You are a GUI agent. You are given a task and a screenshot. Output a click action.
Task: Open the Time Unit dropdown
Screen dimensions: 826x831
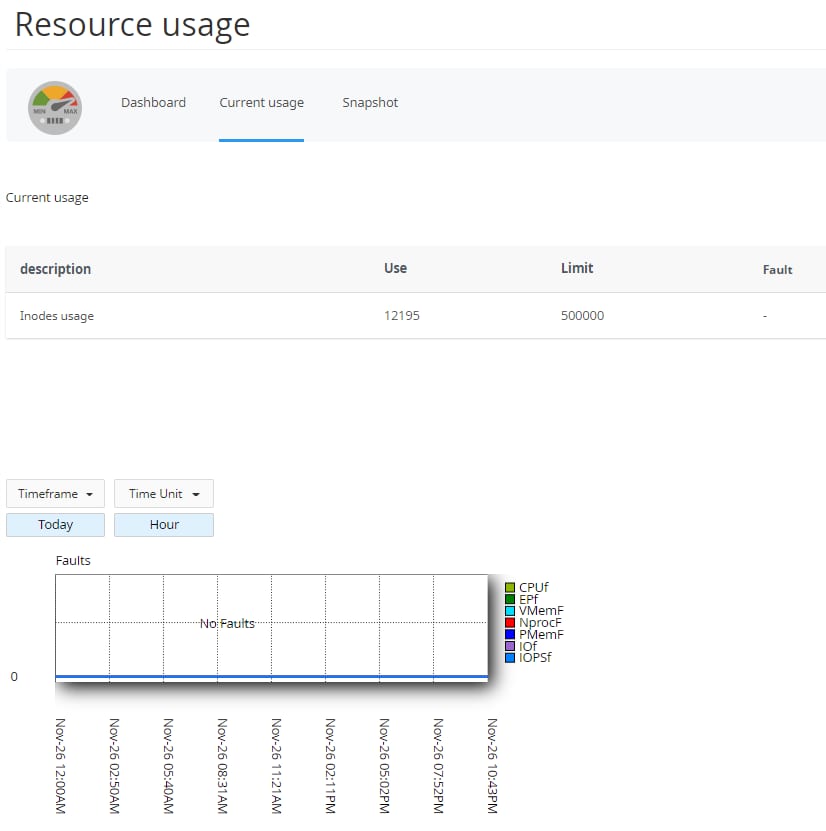[163, 493]
